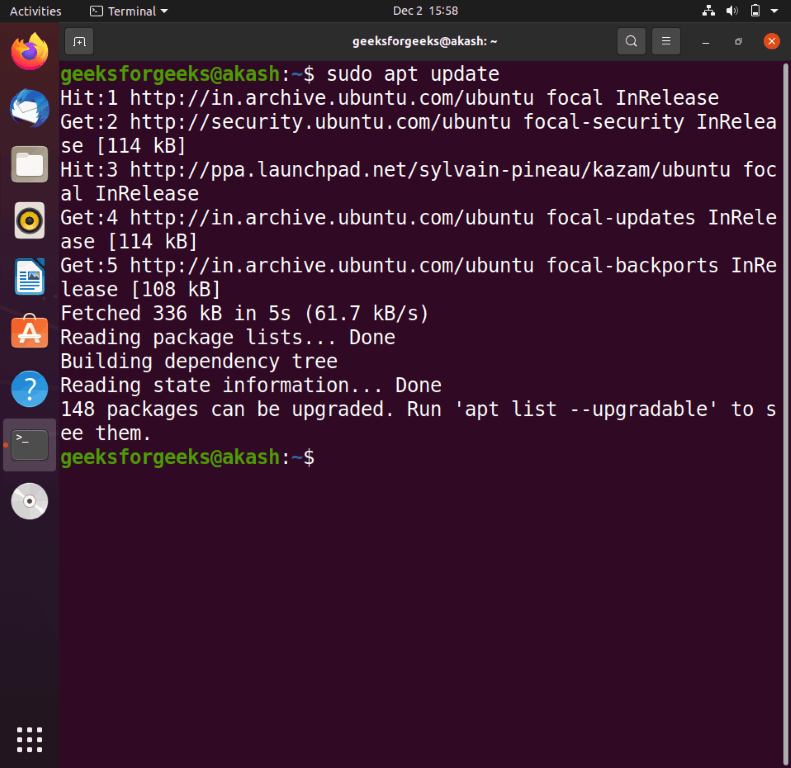Click the 'sudo apt update' command text
The width and height of the screenshot is (791, 768).
point(413,74)
